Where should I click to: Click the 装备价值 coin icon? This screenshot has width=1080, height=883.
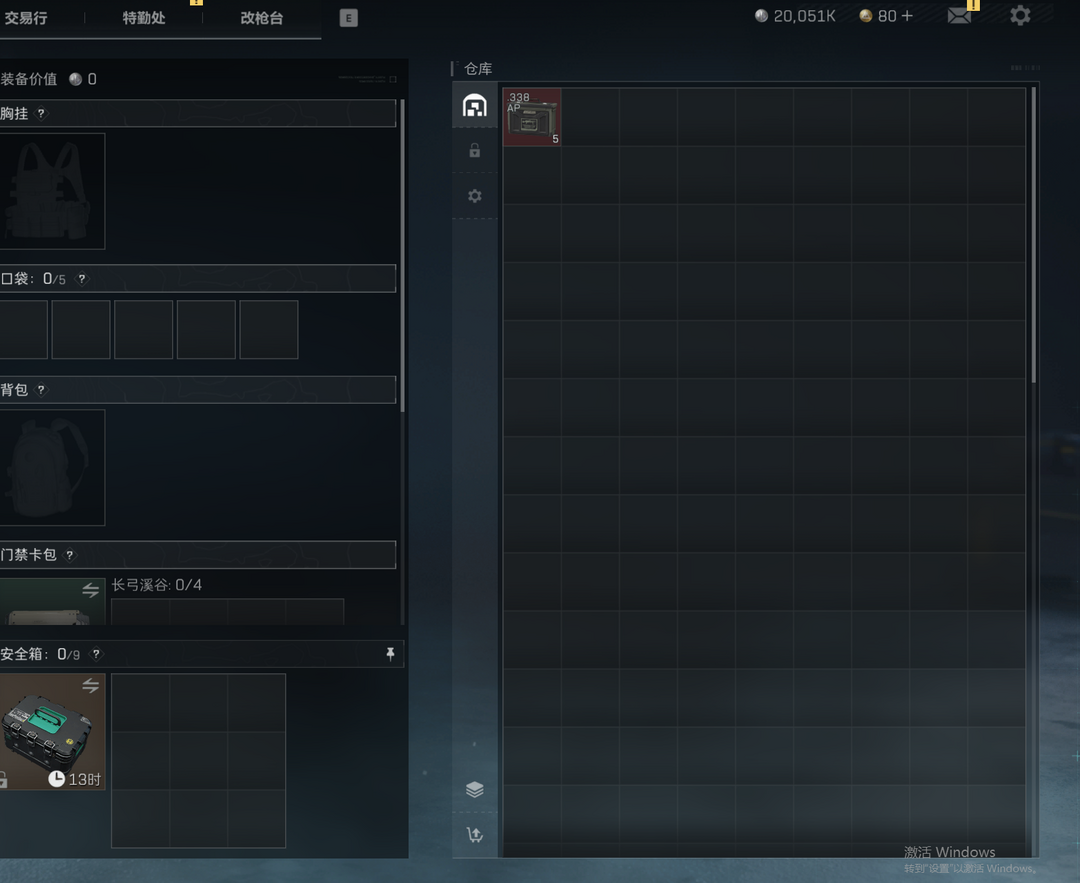point(76,79)
